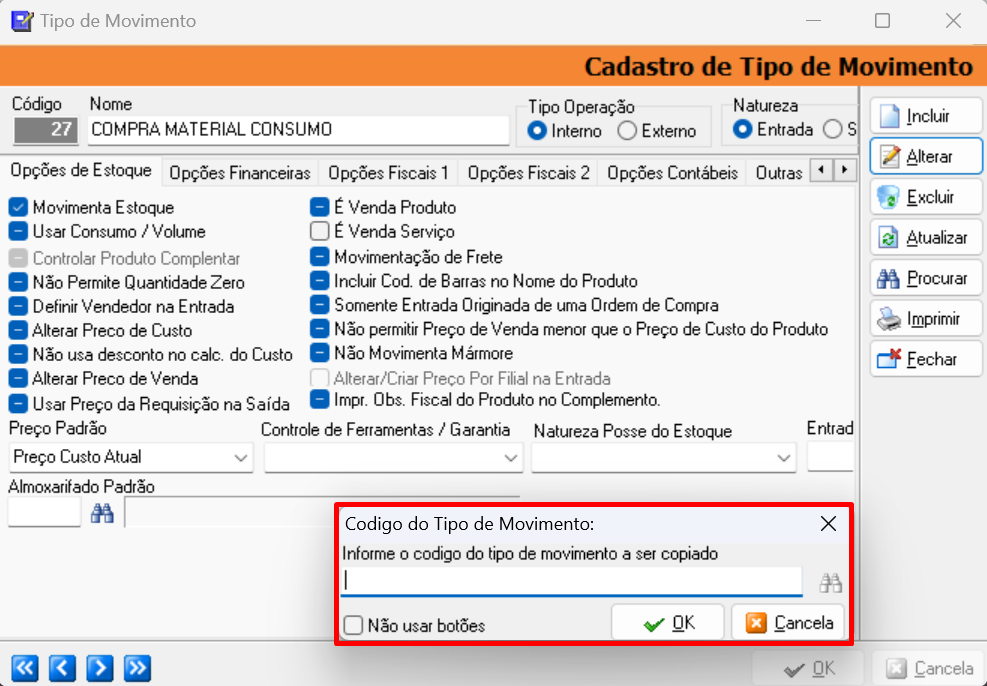Click the Alterar button

coord(926,156)
